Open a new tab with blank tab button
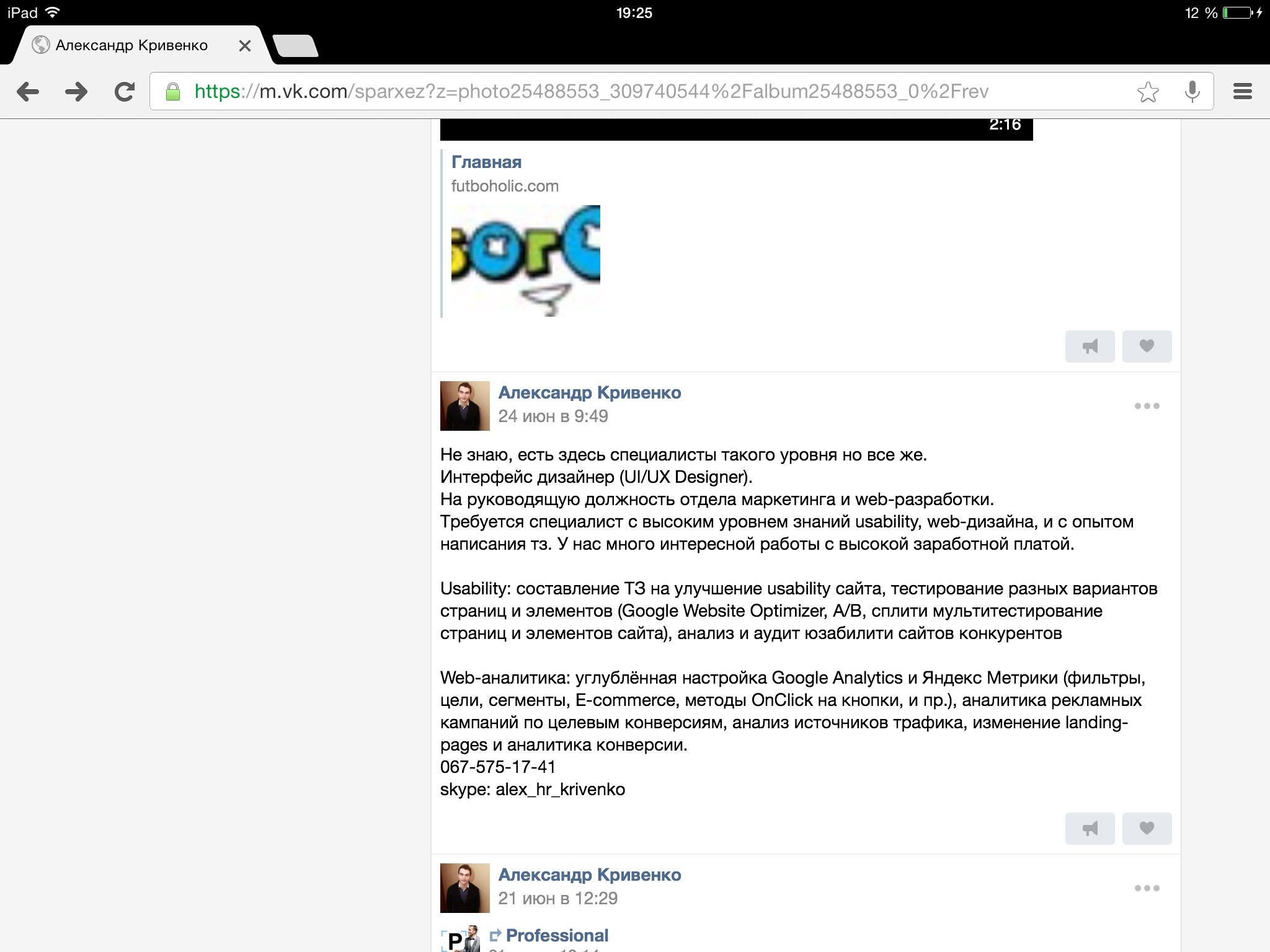1270x952 pixels. pyautogui.click(x=295, y=46)
